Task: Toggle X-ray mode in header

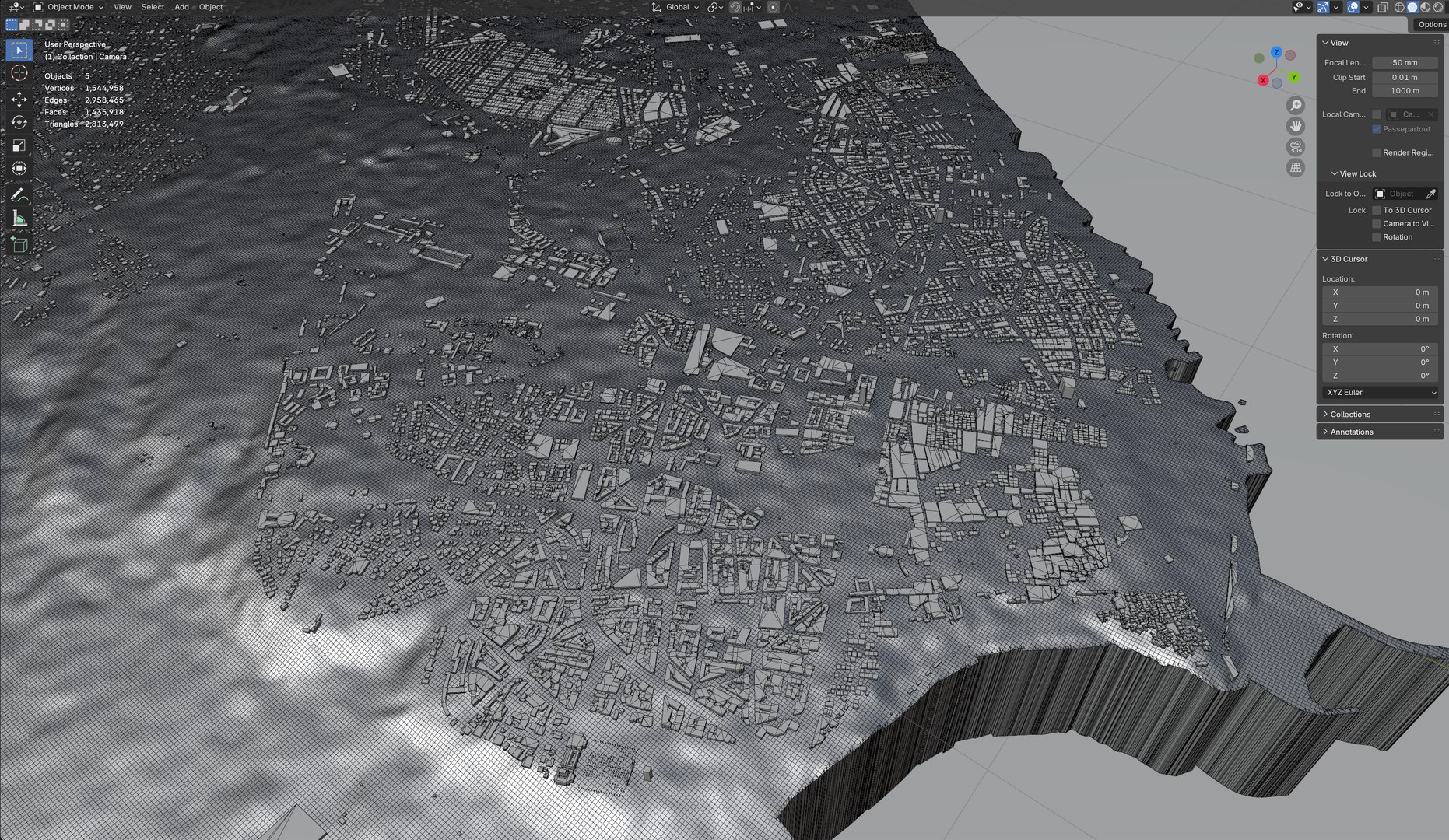Action: point(1383,7)
